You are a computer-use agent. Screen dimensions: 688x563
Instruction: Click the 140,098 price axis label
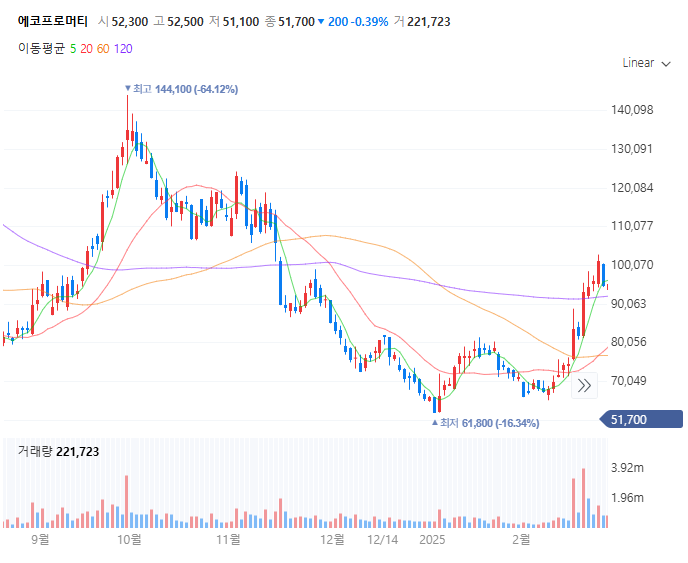[x=632, y=110]
